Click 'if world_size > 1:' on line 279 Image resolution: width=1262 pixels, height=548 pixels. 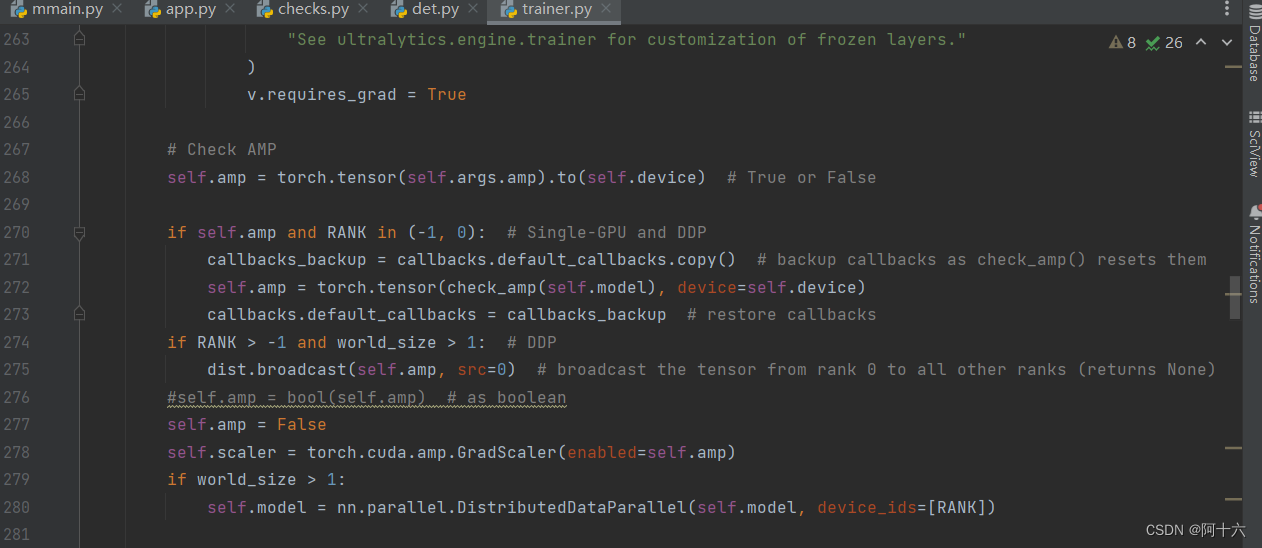257,479
